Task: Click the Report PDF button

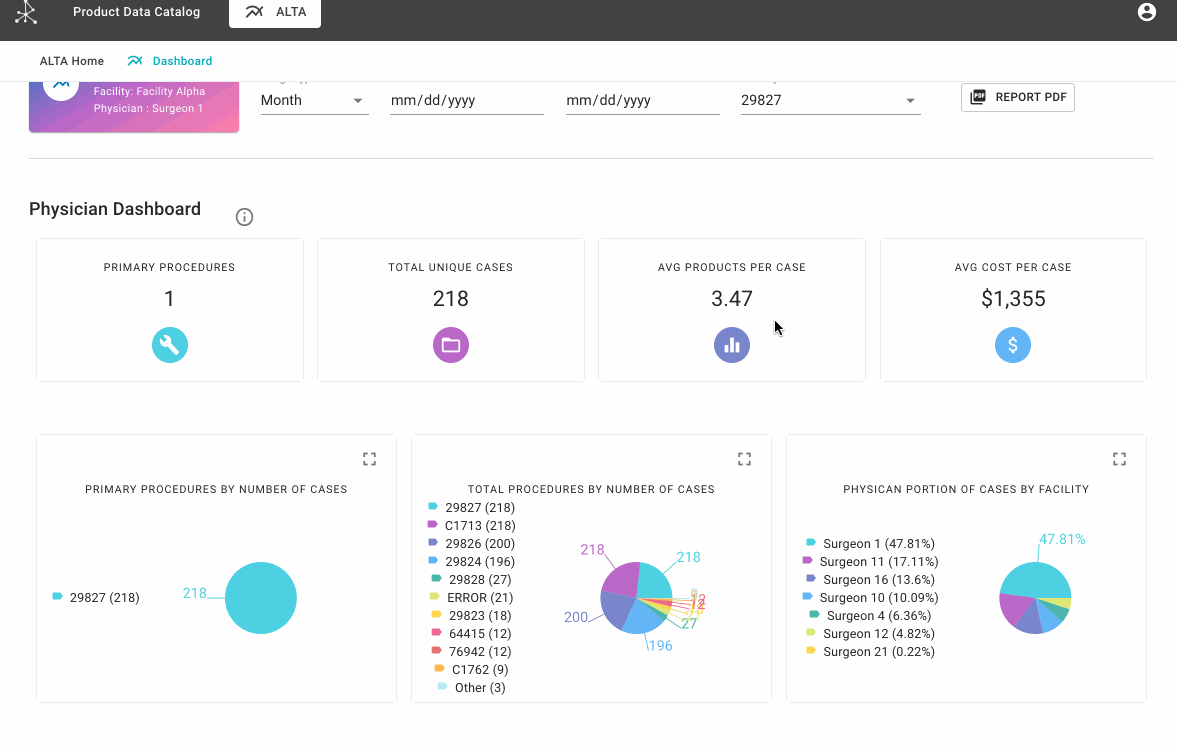Action: point(1018,97)
